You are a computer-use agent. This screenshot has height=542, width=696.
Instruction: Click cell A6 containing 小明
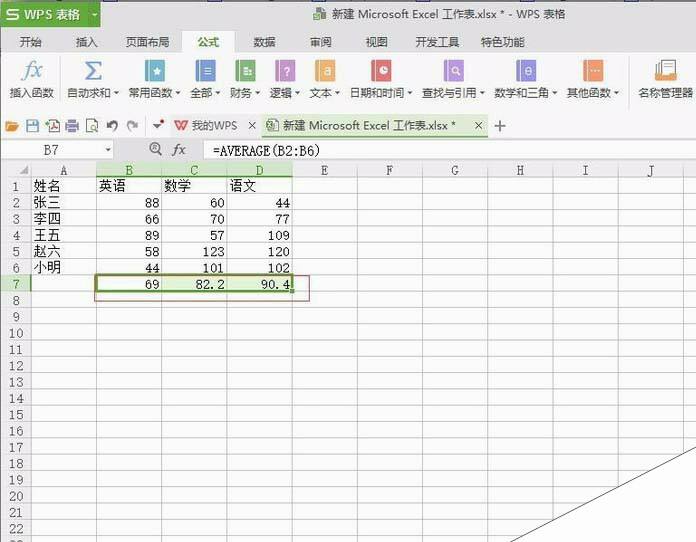63,268
